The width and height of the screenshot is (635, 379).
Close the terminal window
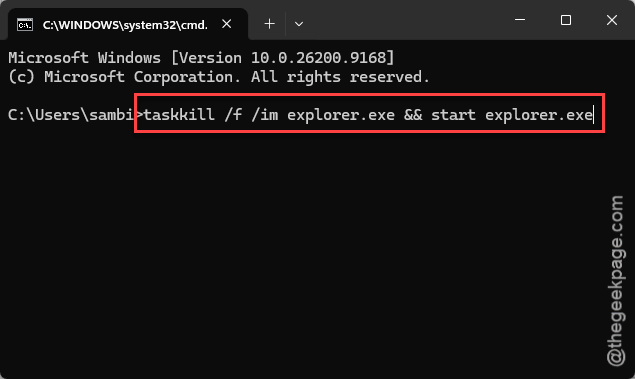[612, 20]
